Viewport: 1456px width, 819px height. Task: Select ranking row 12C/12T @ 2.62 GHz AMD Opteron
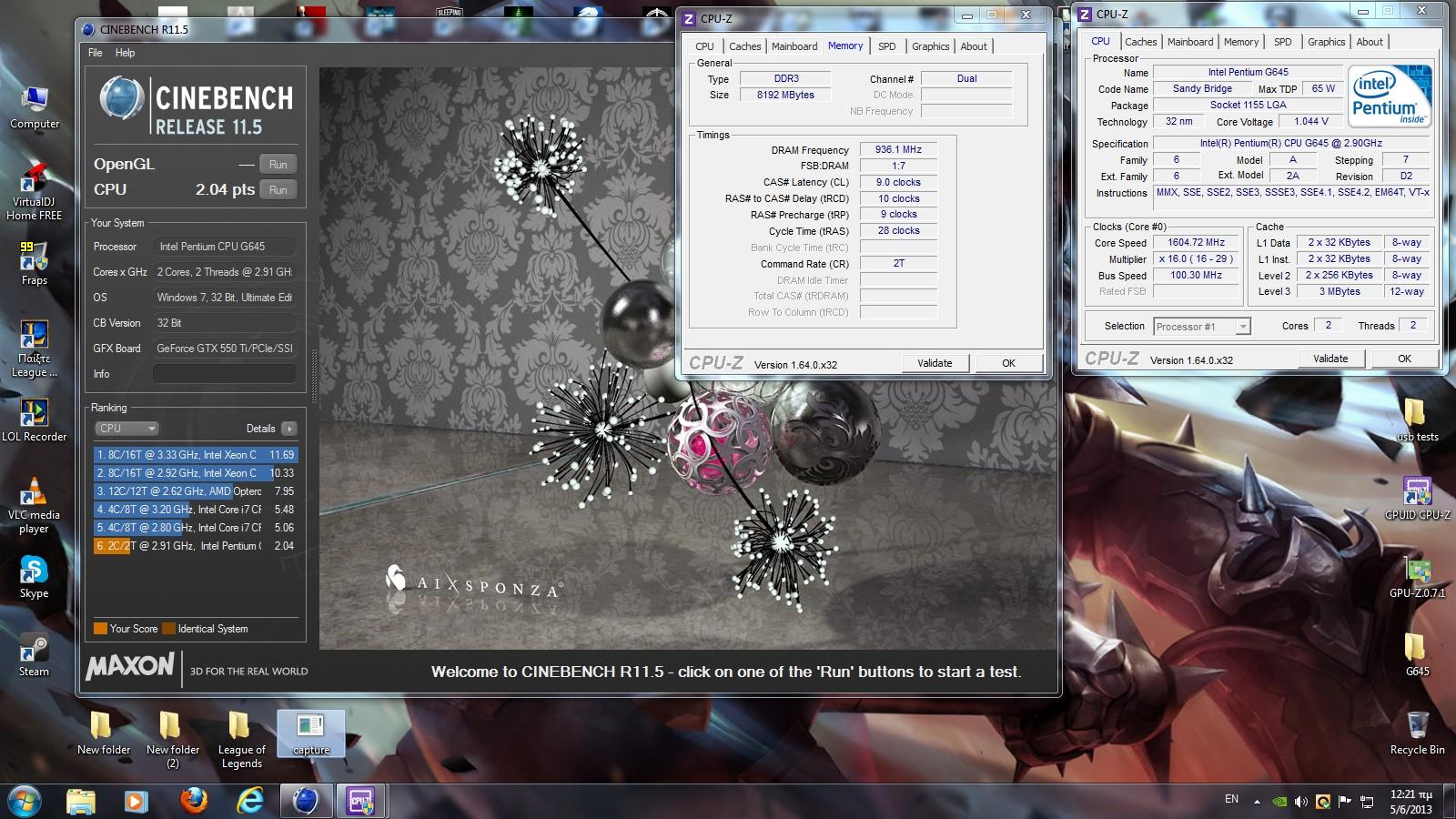coord(196,491)
